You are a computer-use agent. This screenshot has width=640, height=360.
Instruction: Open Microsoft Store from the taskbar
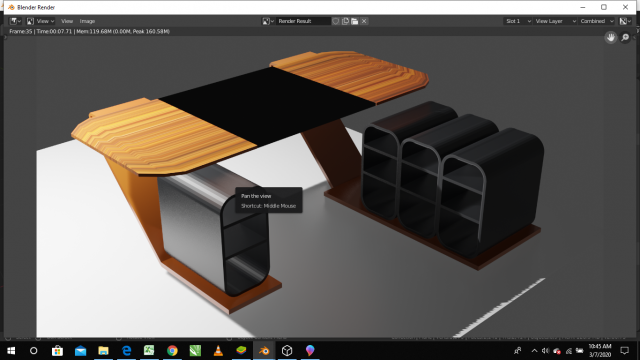(57, 351)
